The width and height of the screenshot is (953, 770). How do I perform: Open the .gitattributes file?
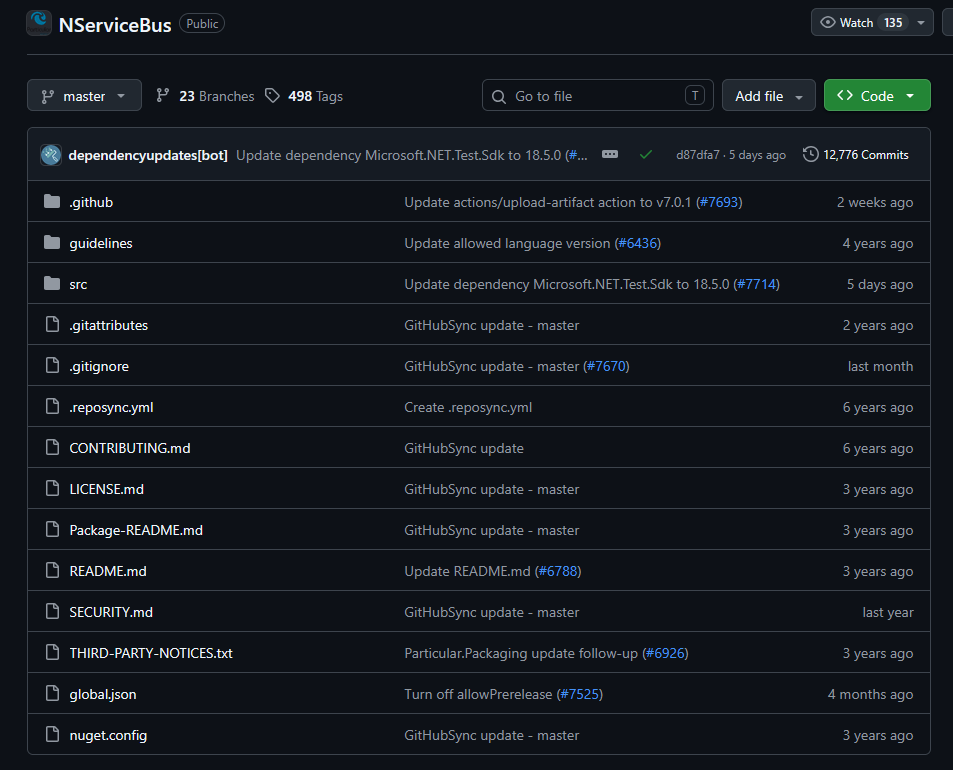109,325
